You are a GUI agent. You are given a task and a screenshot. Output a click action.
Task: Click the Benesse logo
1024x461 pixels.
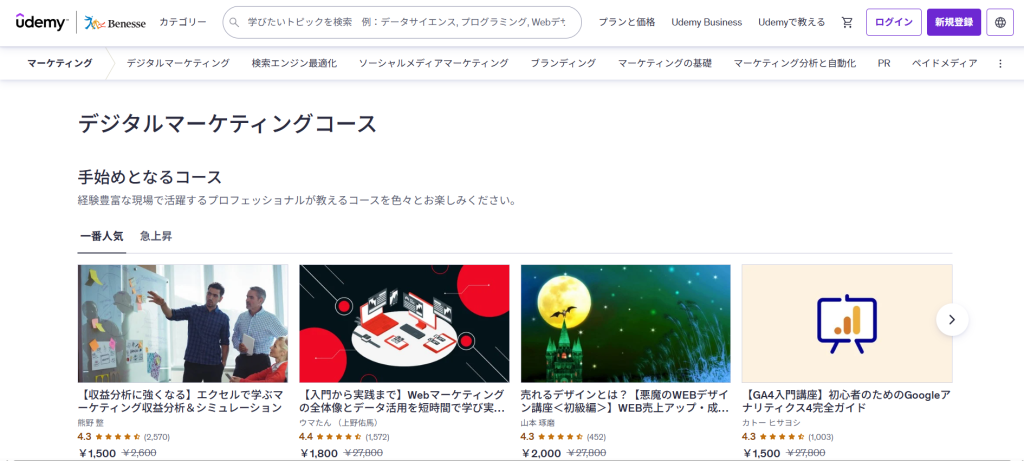click(115, 23)
